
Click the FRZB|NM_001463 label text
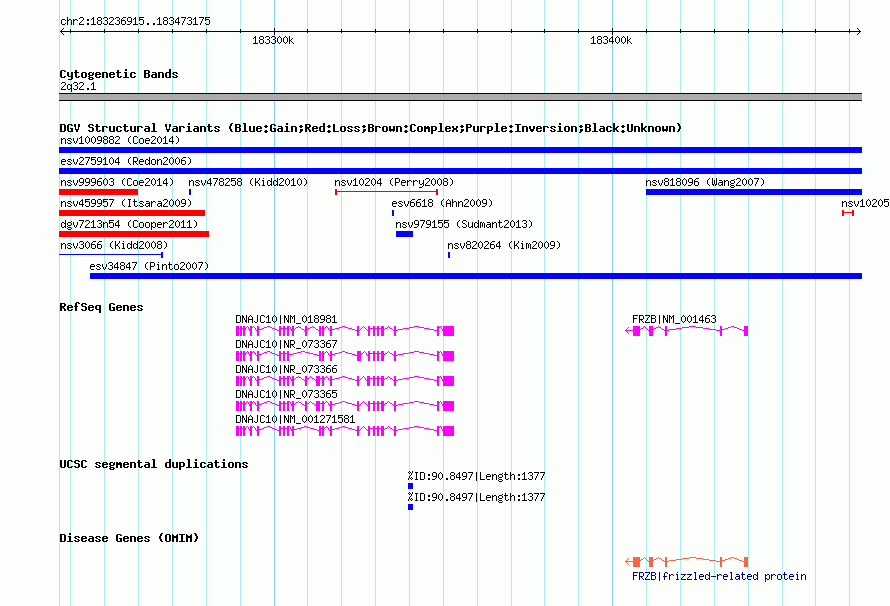tap(674, 319)
